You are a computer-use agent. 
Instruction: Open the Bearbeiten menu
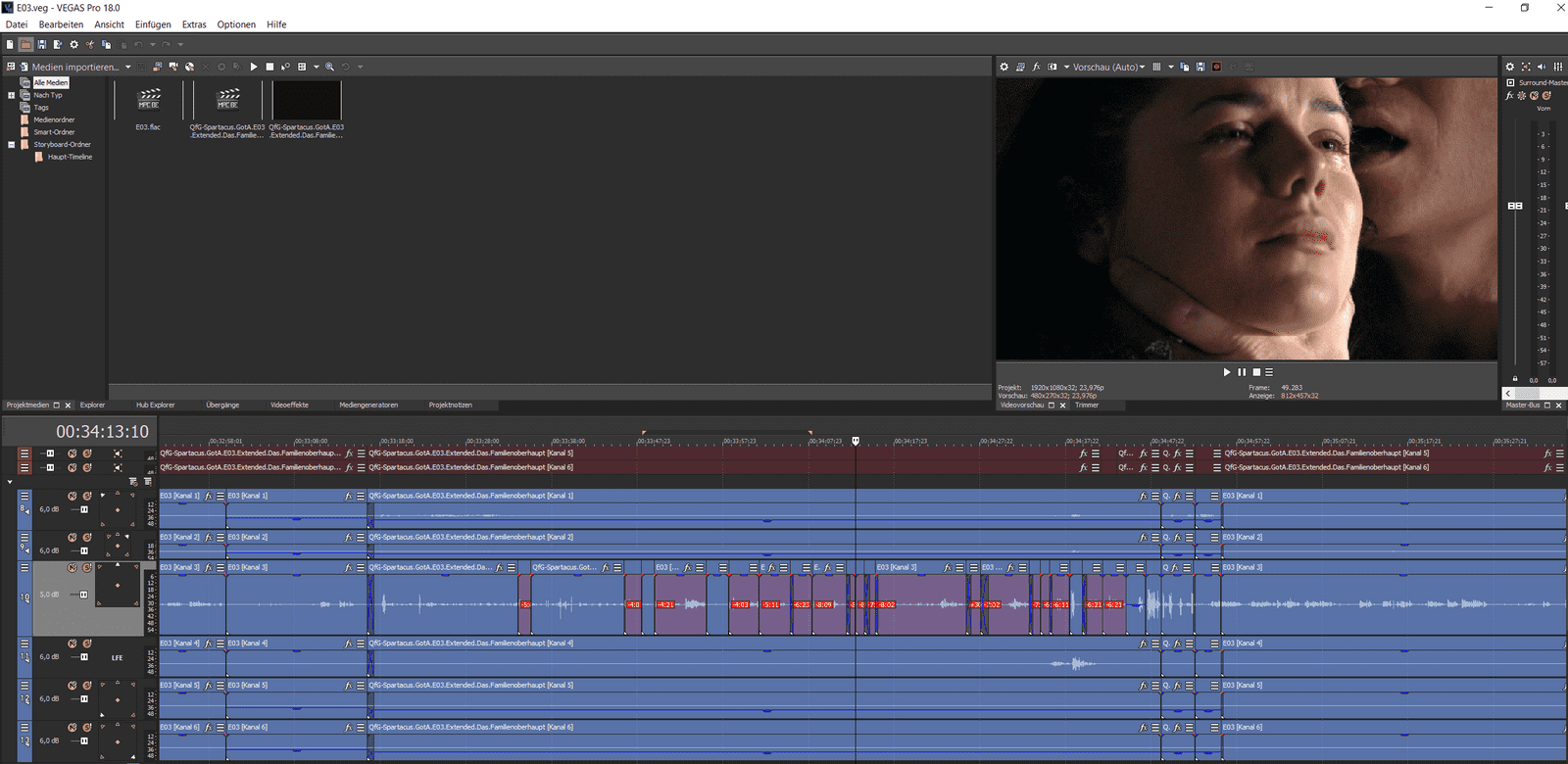click(x=61, y=24)
